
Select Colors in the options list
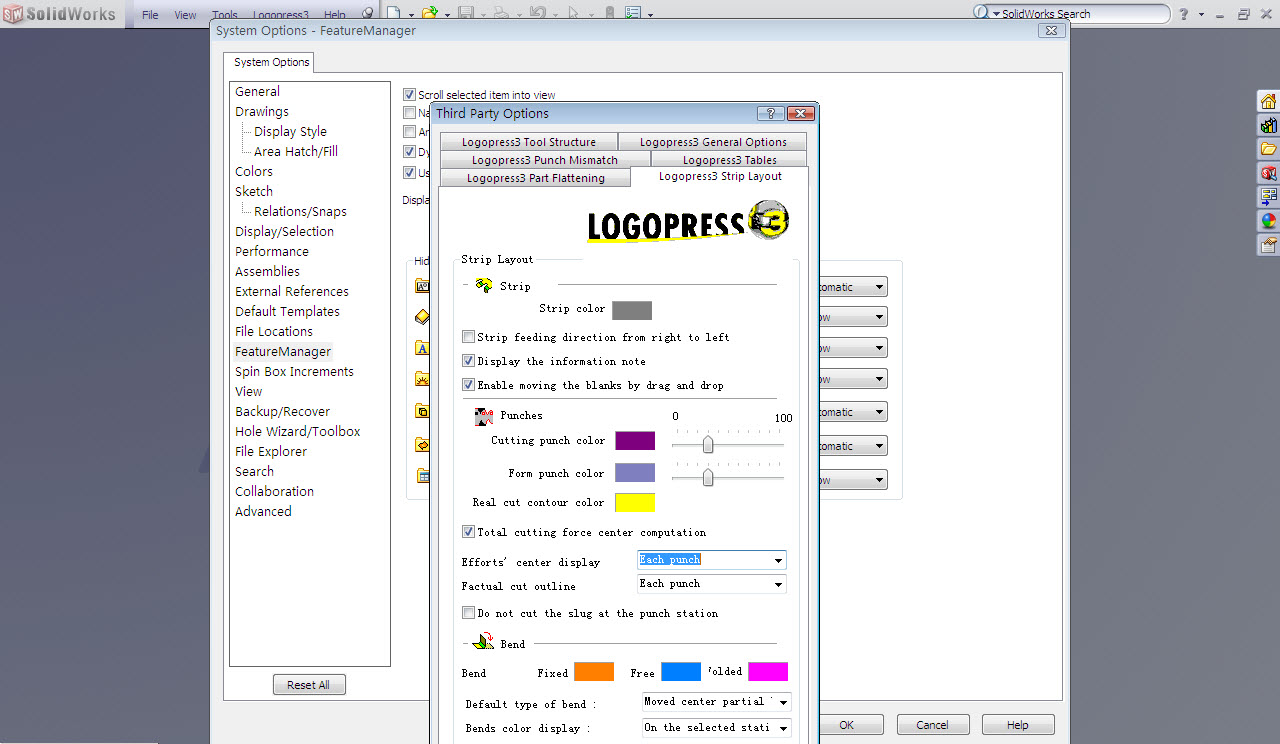click(254, 171)
